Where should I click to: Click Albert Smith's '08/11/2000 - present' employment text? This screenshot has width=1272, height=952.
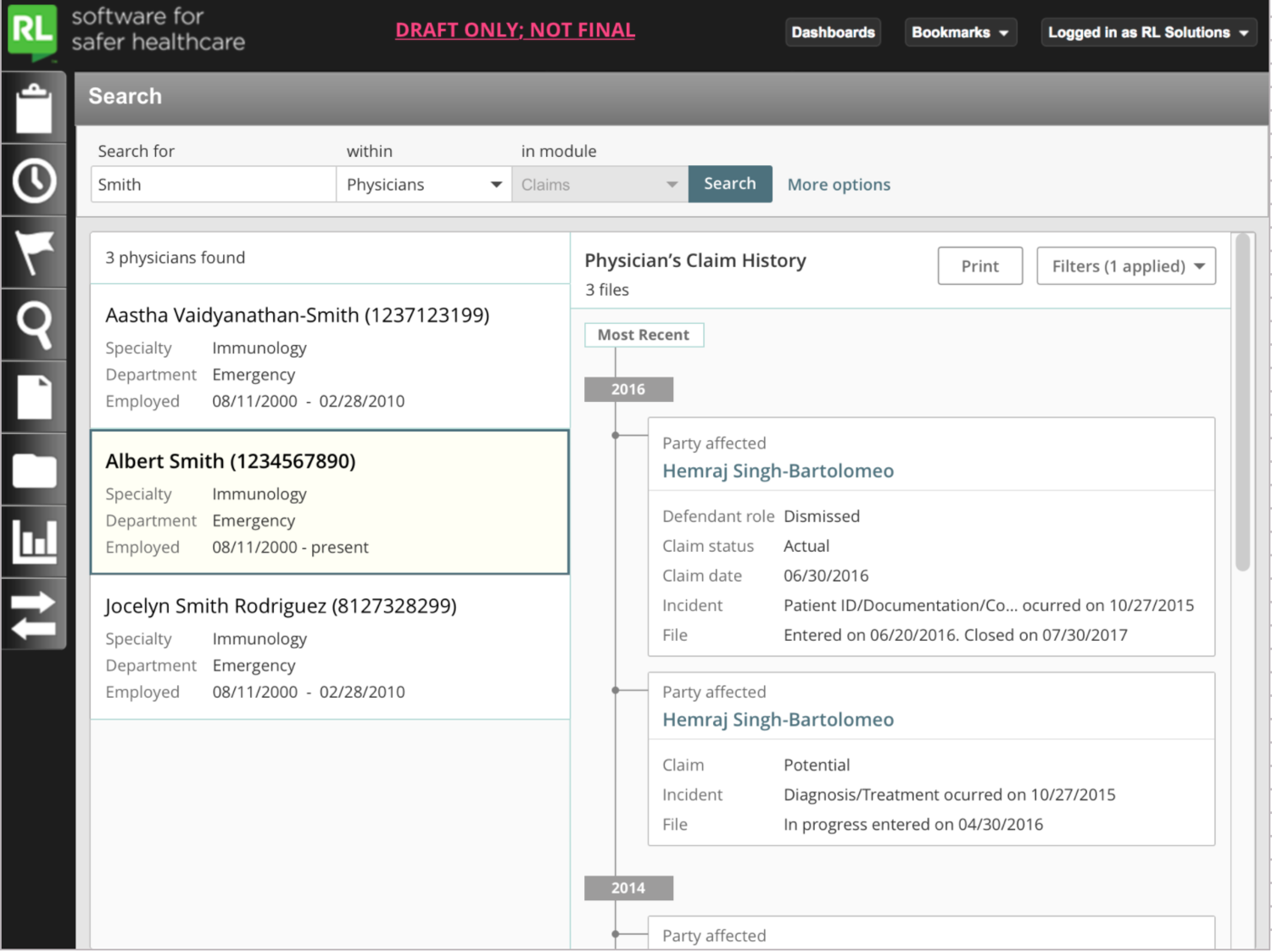coord(291,548)
